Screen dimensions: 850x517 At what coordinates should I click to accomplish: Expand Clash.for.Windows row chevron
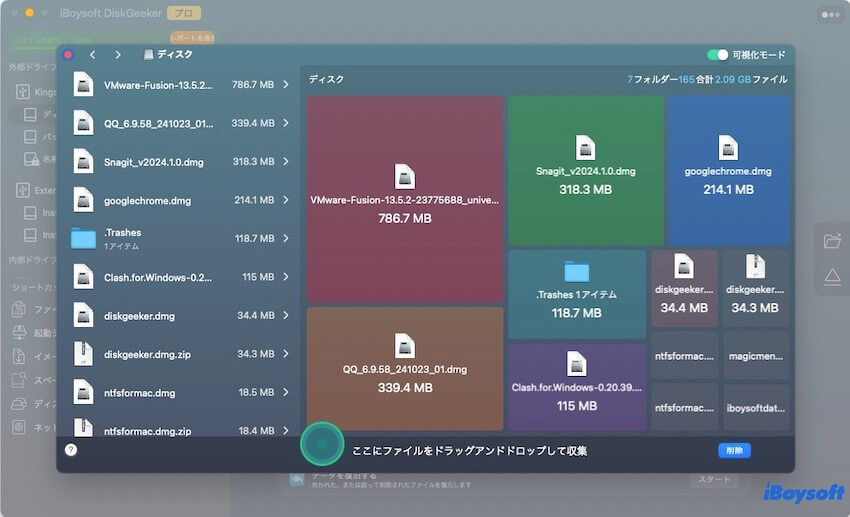point(286,277)
